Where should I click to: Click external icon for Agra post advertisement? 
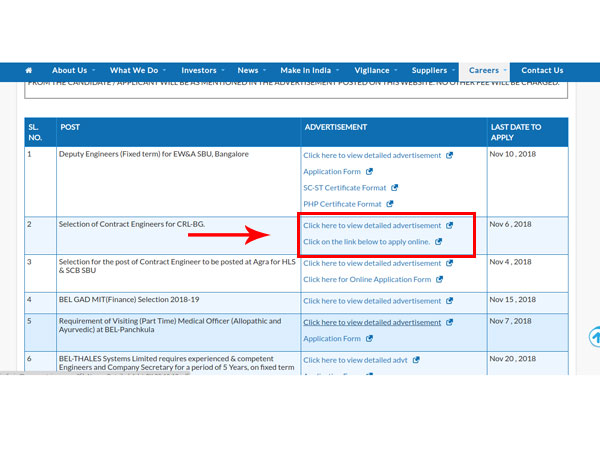(450, 263)
